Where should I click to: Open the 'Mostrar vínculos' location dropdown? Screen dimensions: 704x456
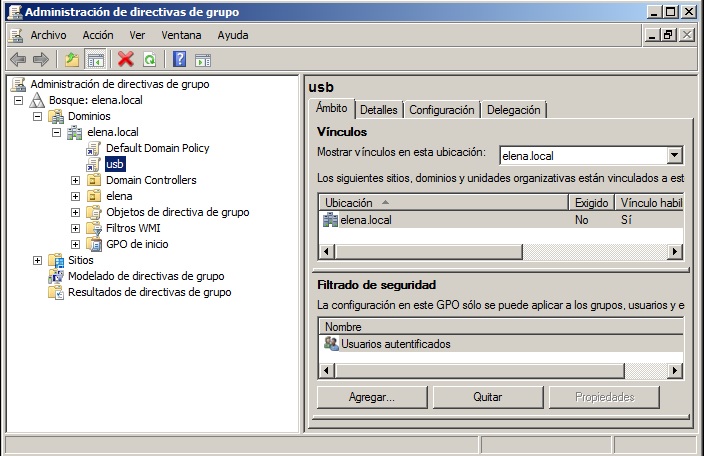[674, 155]
